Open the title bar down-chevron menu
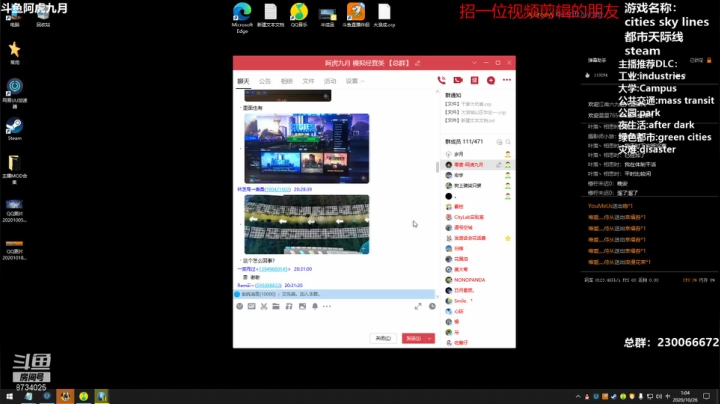Viewport: 720px width, 404px height. pyautogui.click(x=474, y=62)
